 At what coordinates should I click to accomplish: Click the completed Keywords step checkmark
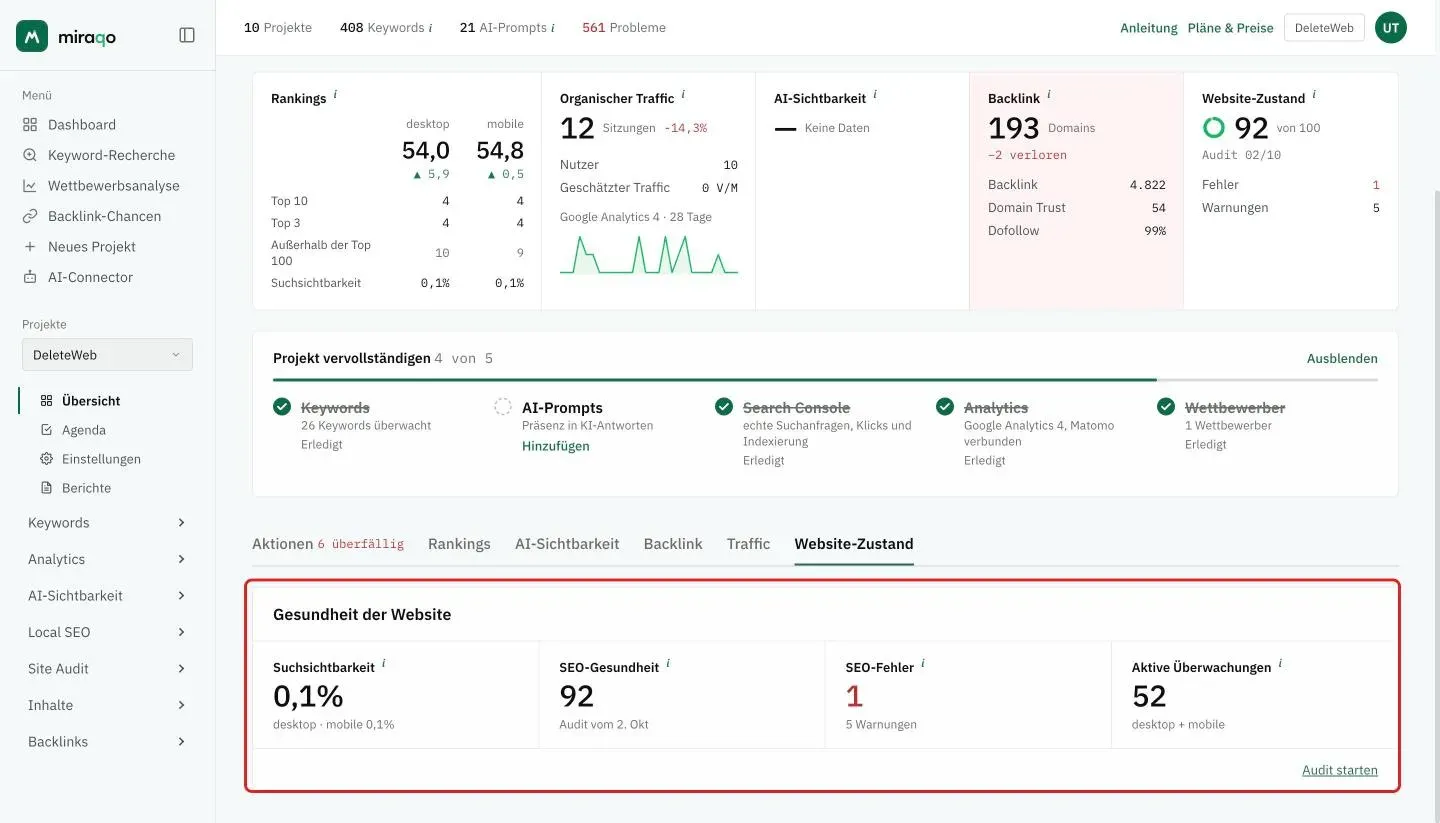coord(282,407)
